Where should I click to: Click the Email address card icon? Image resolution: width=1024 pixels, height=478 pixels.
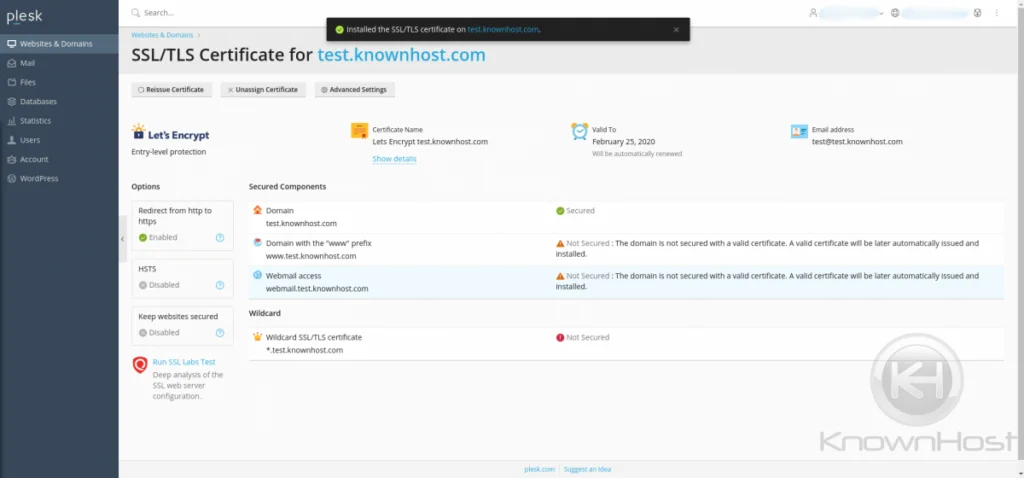(x=799, y=131)
